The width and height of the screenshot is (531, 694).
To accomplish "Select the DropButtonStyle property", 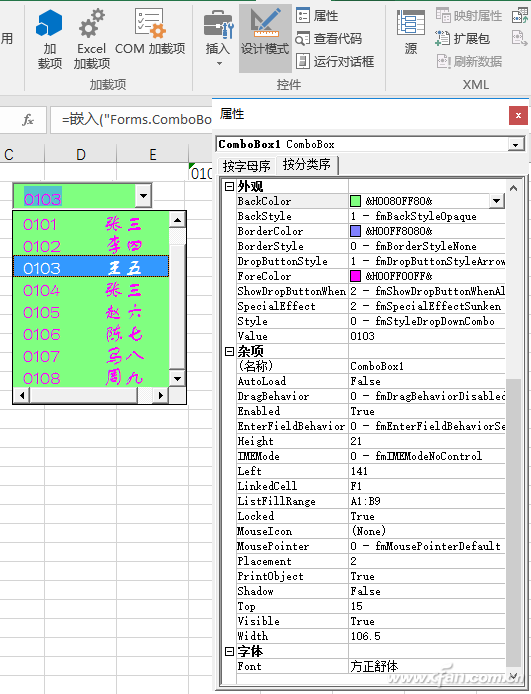I will point(371,261).
